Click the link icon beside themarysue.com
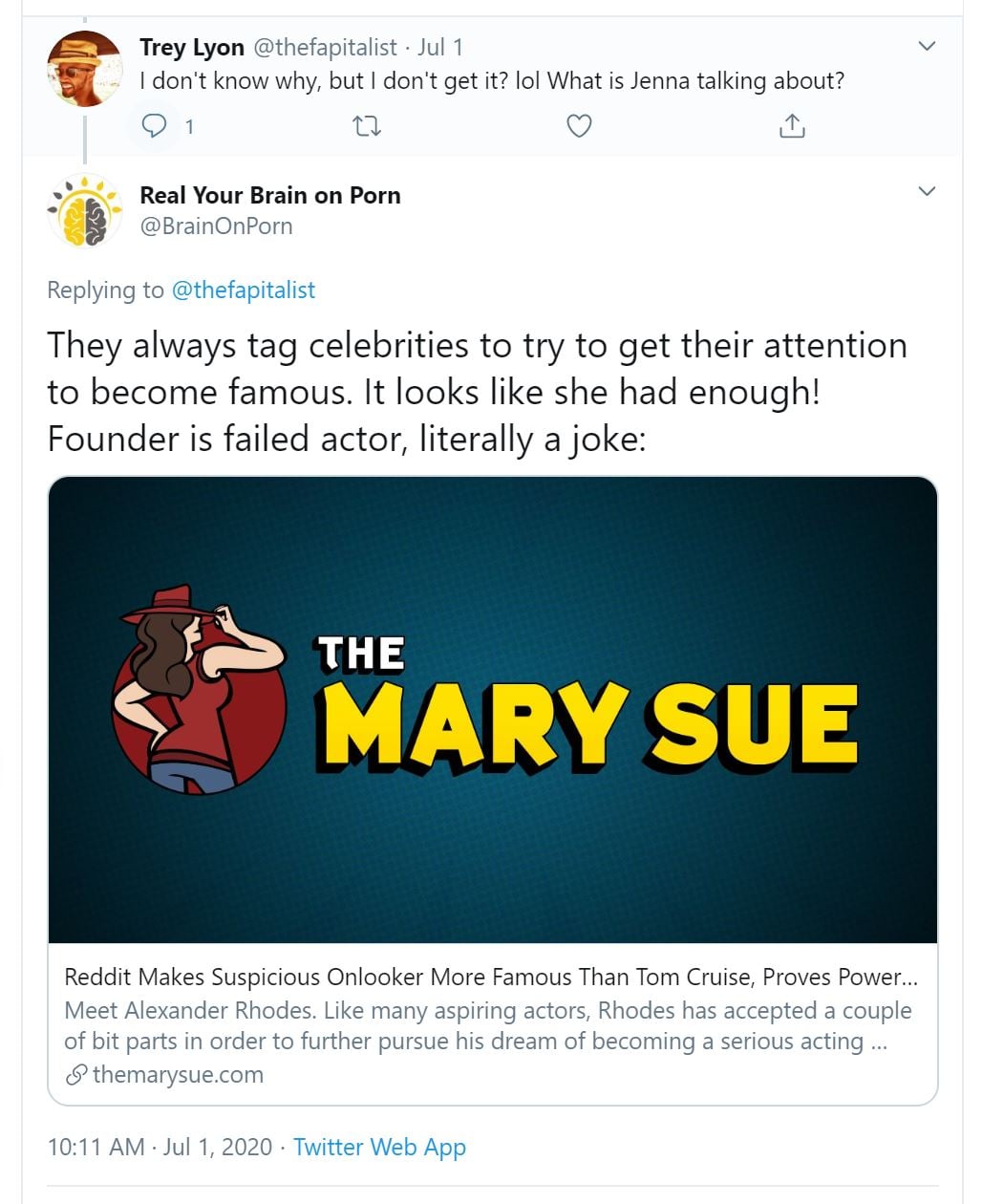Screen dimensions: 982x1204 (76, 1075)
